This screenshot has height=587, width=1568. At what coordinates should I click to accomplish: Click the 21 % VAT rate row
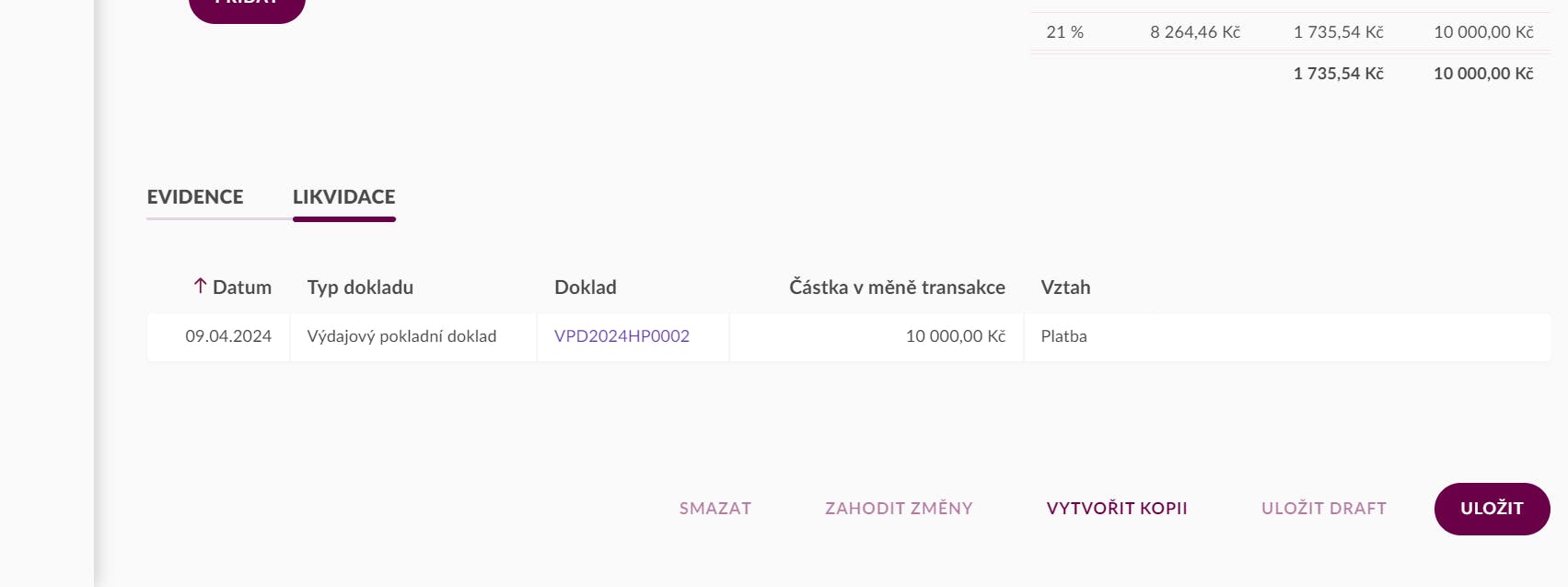click(x=1289, y=32)
